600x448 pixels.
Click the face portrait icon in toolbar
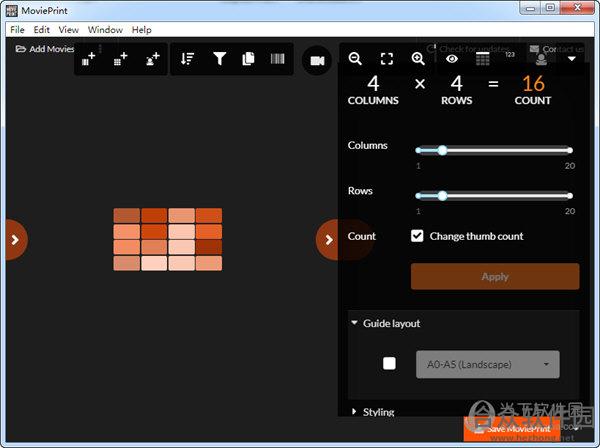[541, 59]
